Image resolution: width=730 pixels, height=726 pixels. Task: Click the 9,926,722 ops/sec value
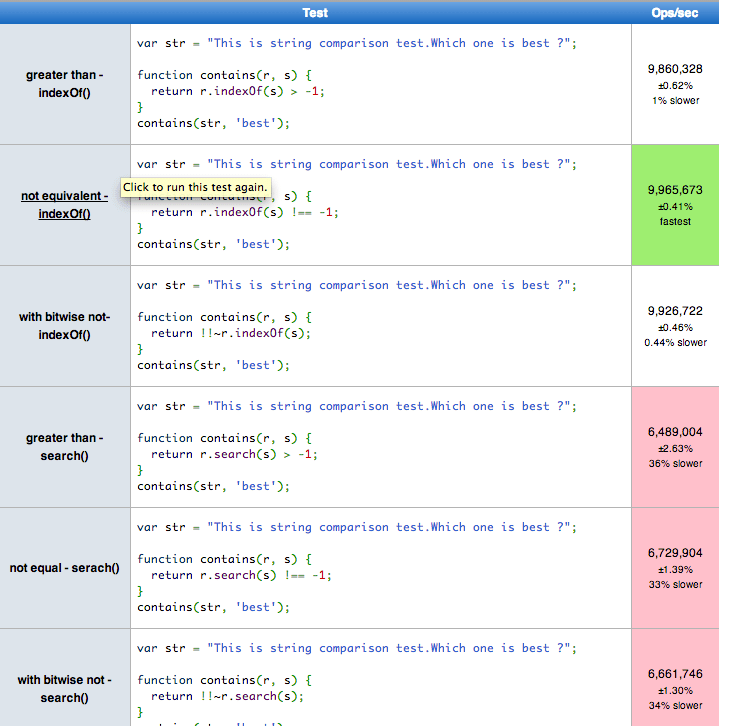[x=675, y=311]
